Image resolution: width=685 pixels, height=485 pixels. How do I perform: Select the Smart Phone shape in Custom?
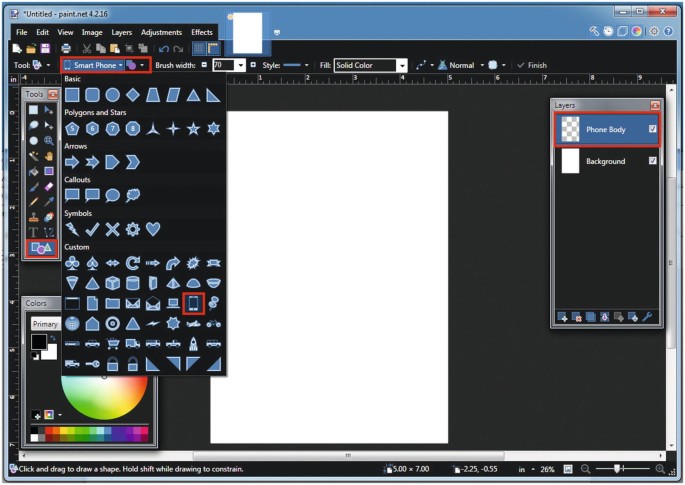coord(193,303)
